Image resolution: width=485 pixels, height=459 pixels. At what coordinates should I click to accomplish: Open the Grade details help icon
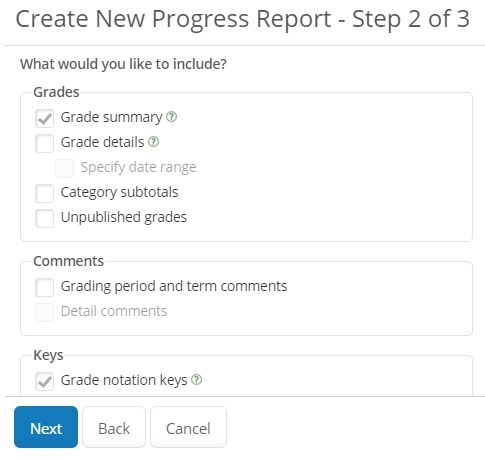153,142
